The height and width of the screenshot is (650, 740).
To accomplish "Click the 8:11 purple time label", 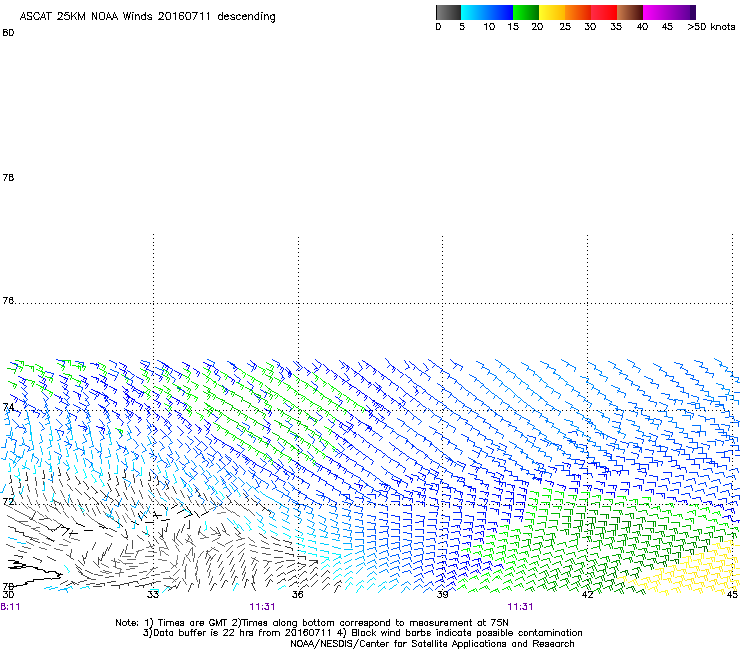I will pyautogui.click(x=10, y=607).
